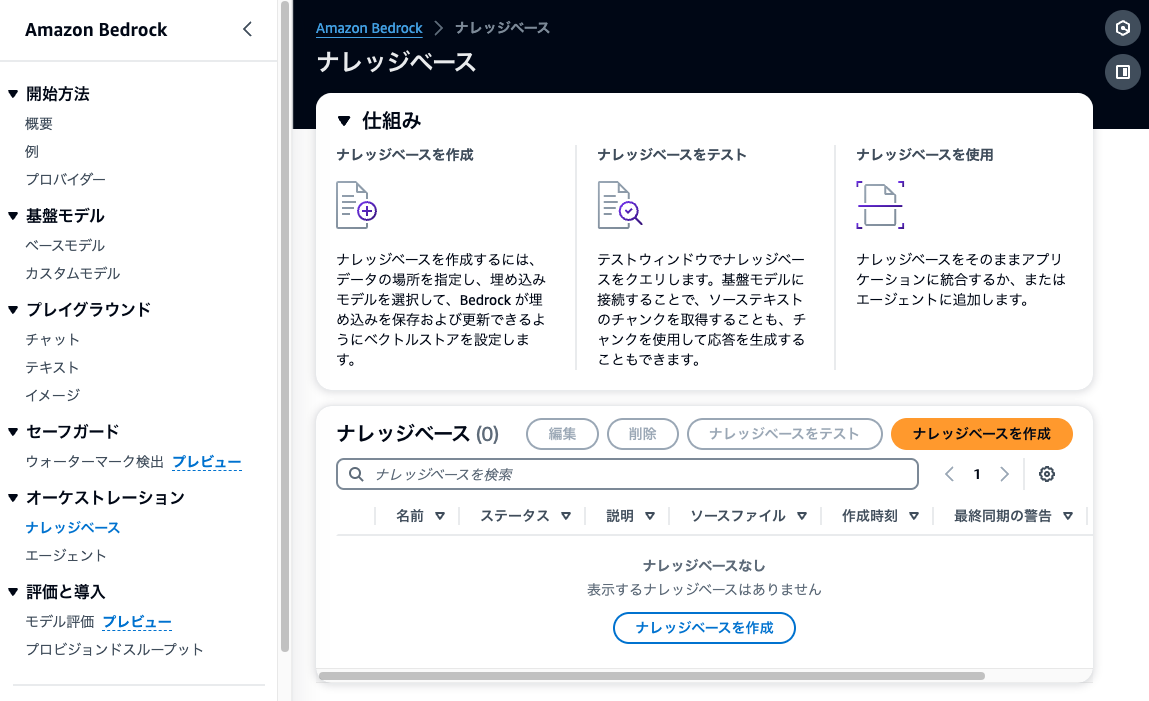The width and height of the screenshot is (1149, 701).
Task: Collapse the 基盤モデル section
Action: tap(13, 216)
